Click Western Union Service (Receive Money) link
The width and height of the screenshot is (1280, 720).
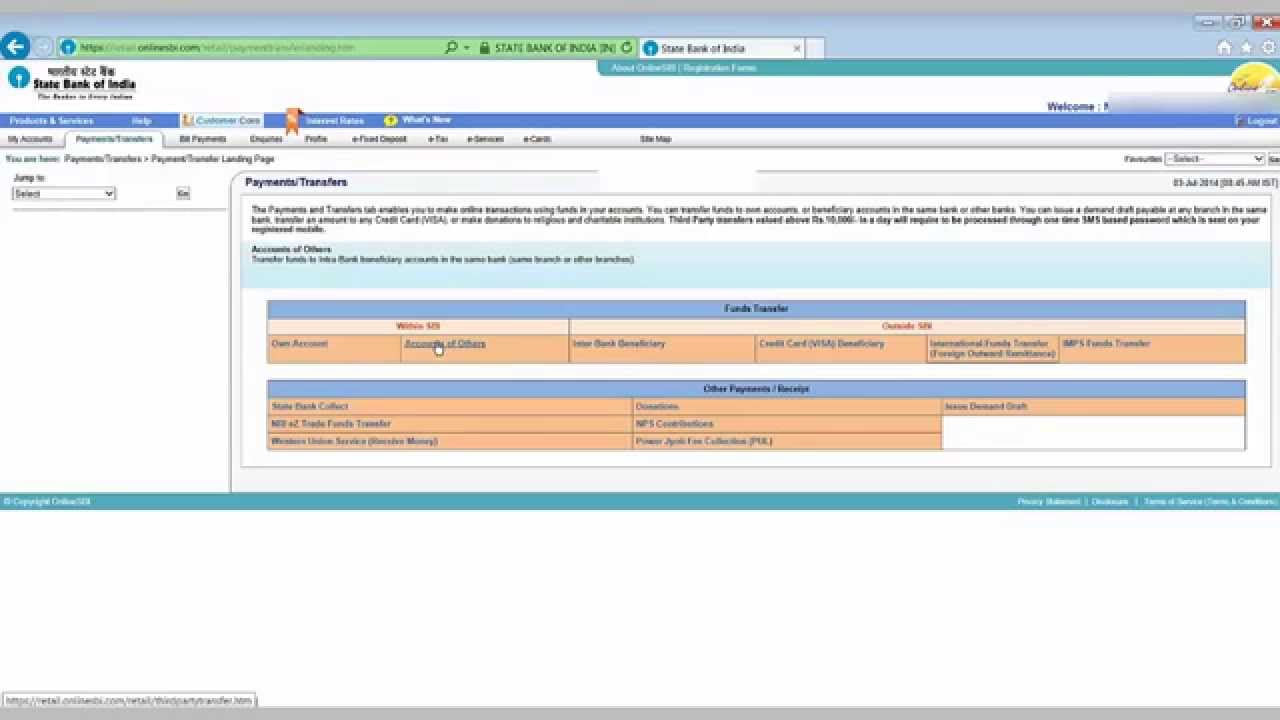click(x=354, y=441)
